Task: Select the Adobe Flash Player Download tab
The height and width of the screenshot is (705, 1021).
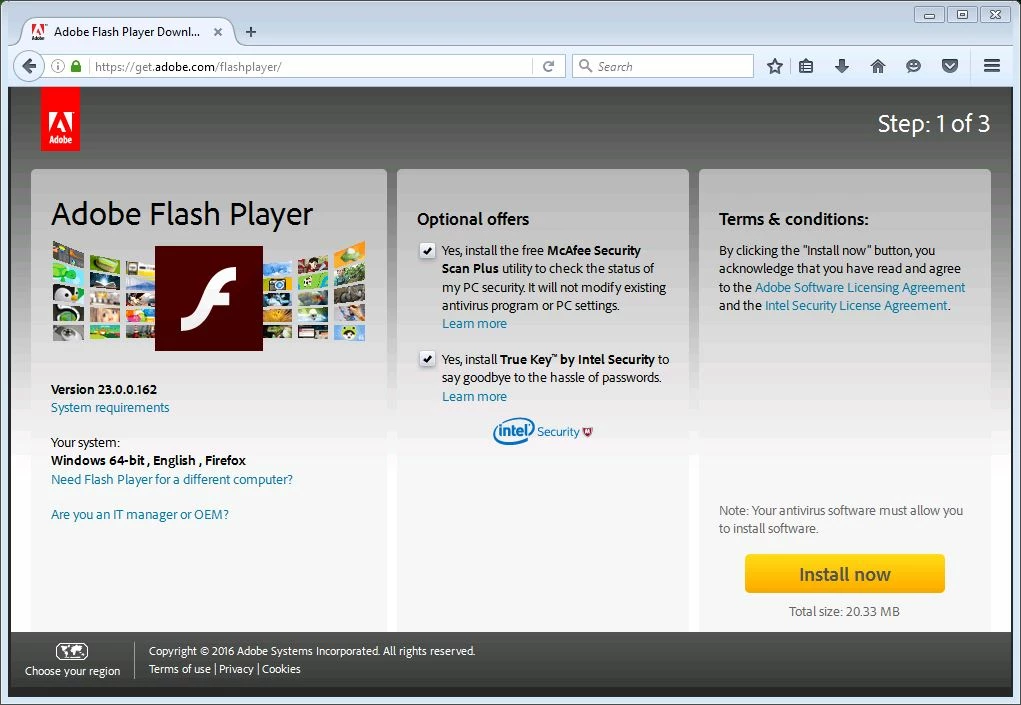Action: [x=128, y=32]
